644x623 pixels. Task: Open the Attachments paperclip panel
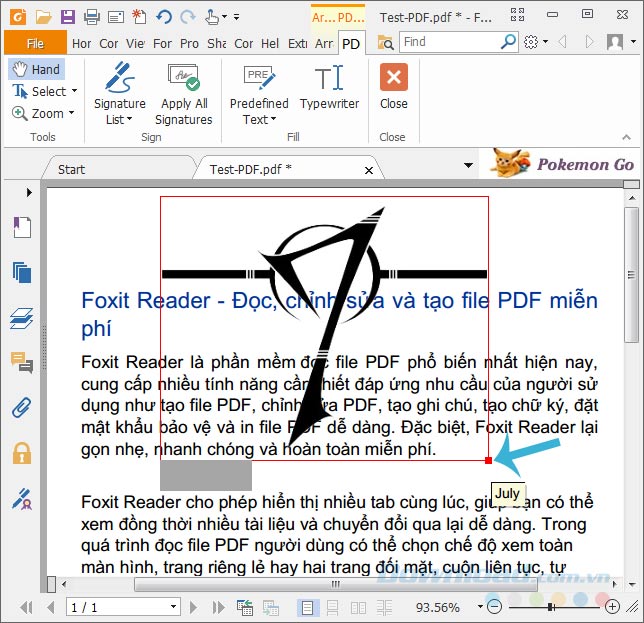tap(22, 407)
